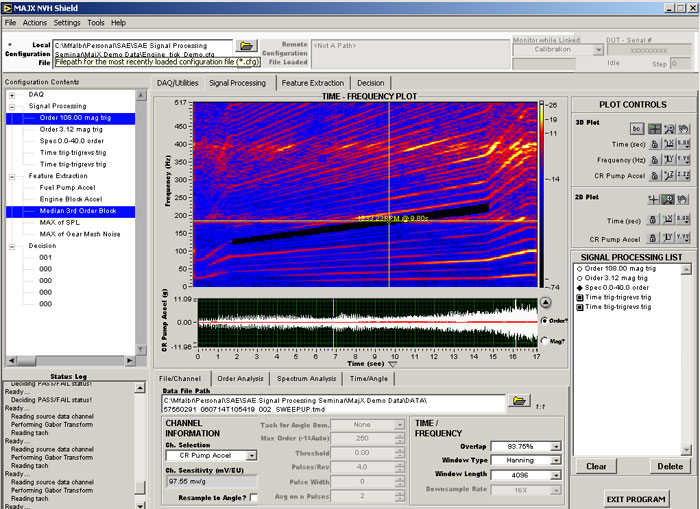
Task: Select the 3D Plot zoom magnifier tool
Action: pos(670,129)
